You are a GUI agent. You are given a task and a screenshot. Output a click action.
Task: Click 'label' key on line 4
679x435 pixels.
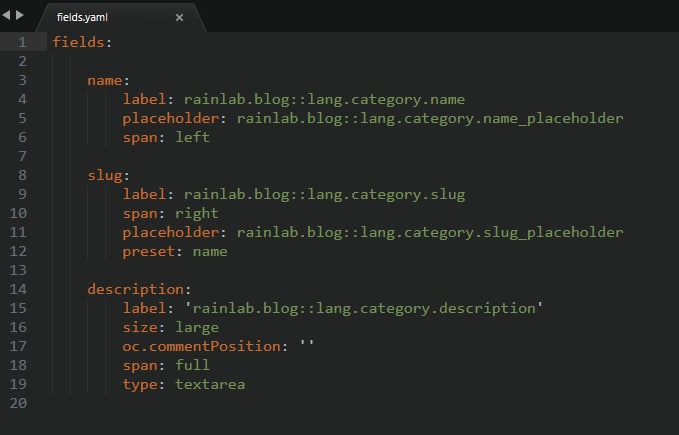[x=144, y=100]
